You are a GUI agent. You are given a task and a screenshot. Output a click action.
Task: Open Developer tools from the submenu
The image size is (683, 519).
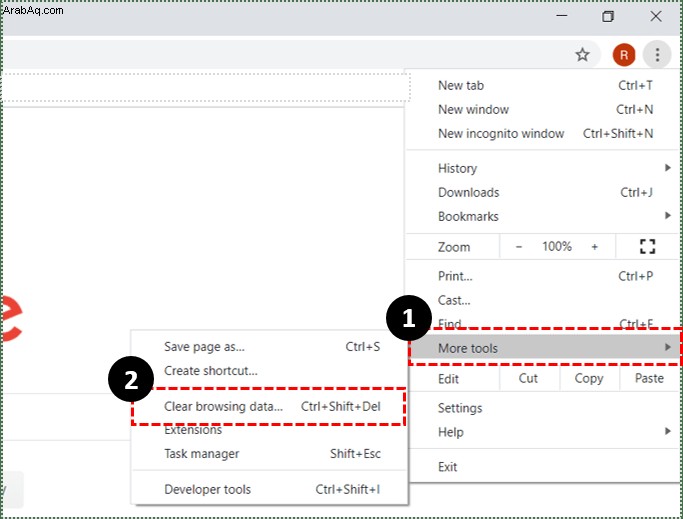[270, 489]
